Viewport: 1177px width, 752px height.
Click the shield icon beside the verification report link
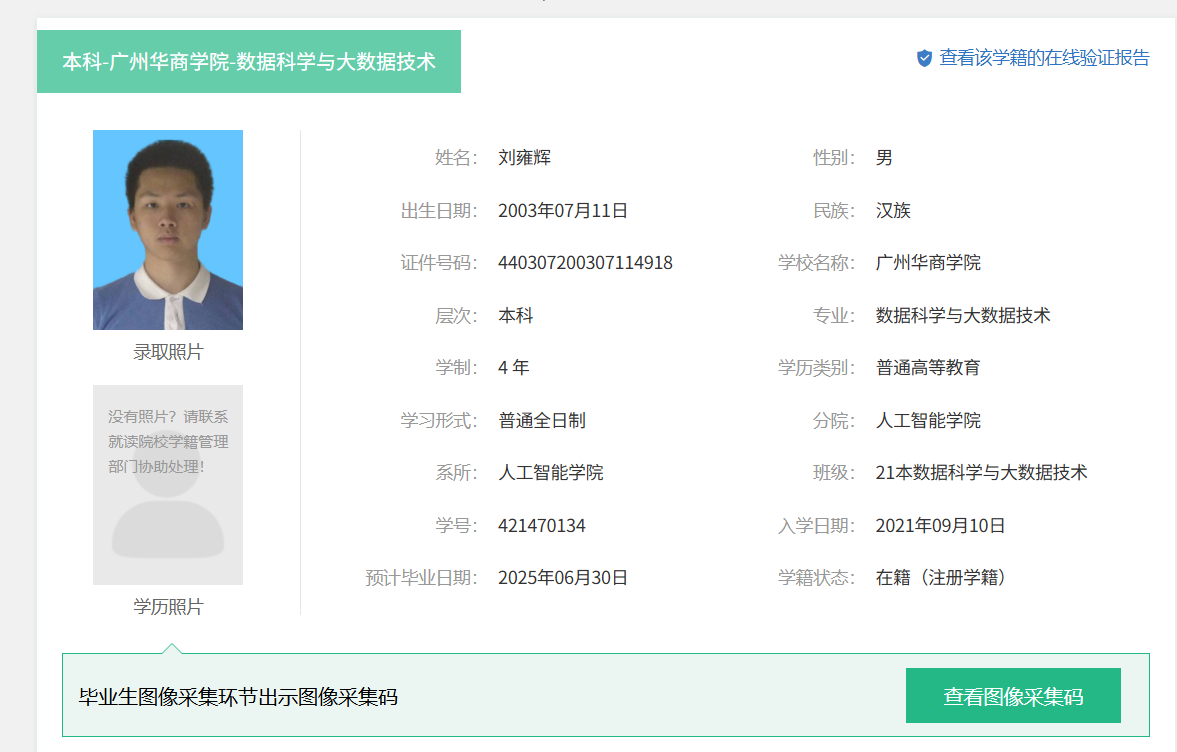coord(924,58)
